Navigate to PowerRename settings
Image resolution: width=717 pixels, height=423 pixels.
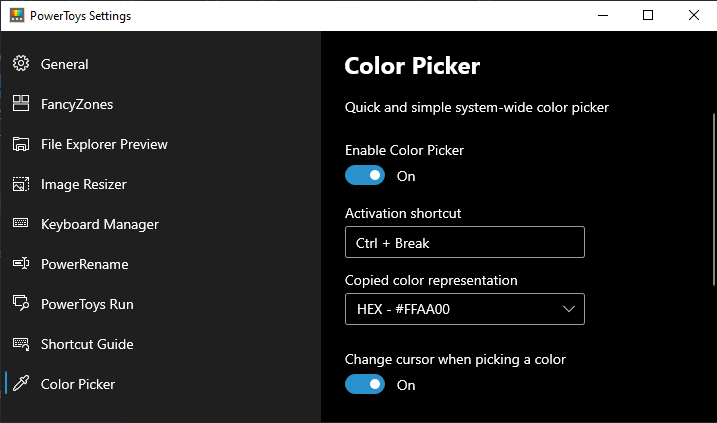click(x=160, y=264)
